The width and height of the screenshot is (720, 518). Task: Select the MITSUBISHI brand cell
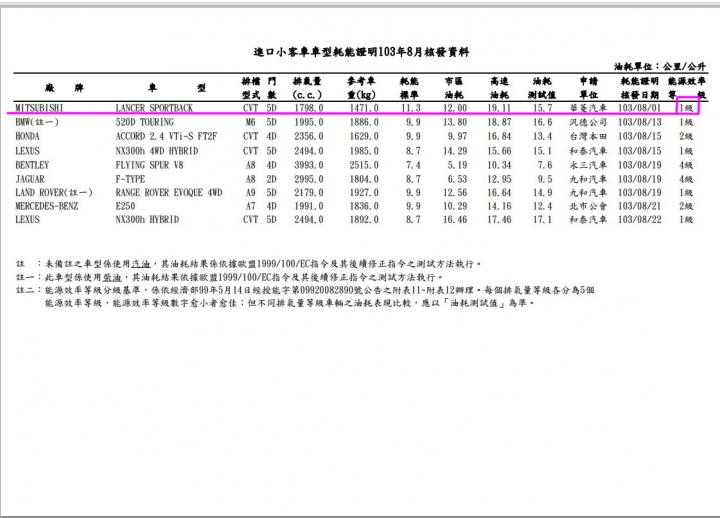39,108
